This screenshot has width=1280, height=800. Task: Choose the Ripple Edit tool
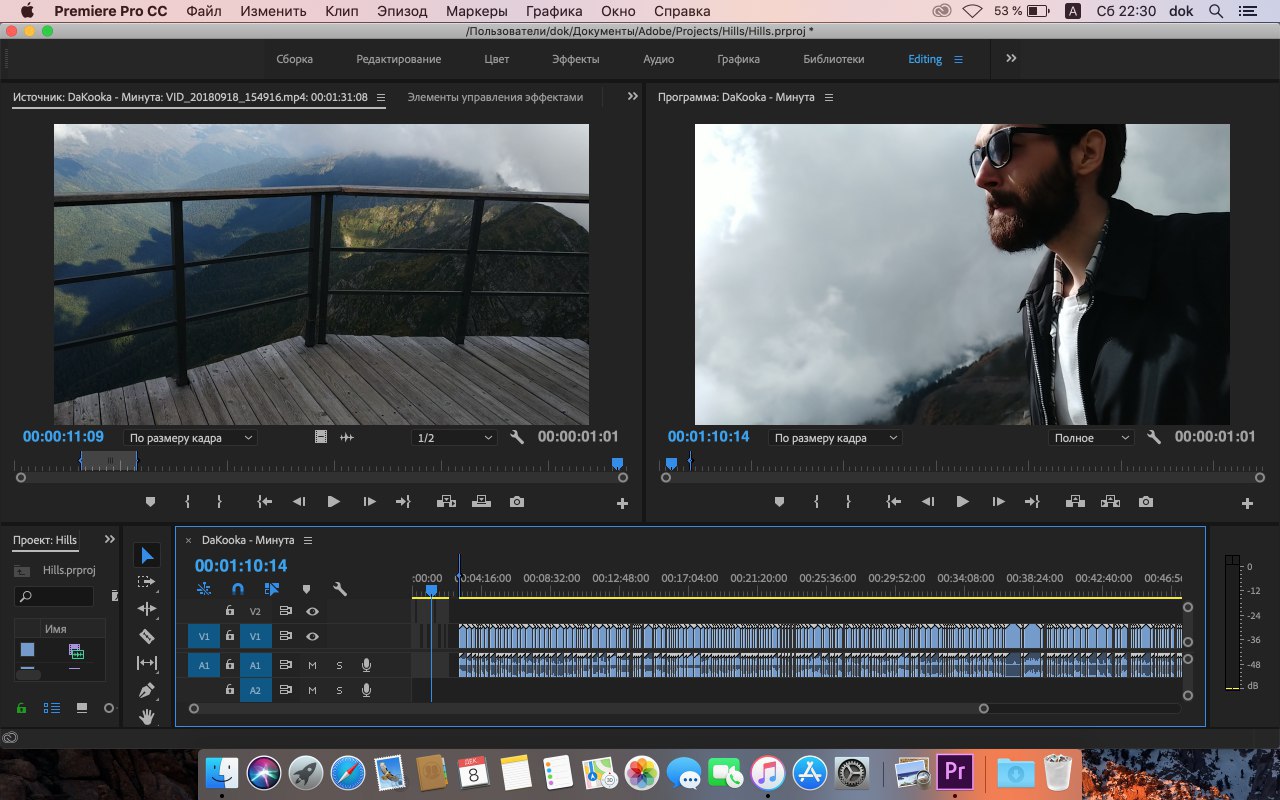click(x=147, y=609)
